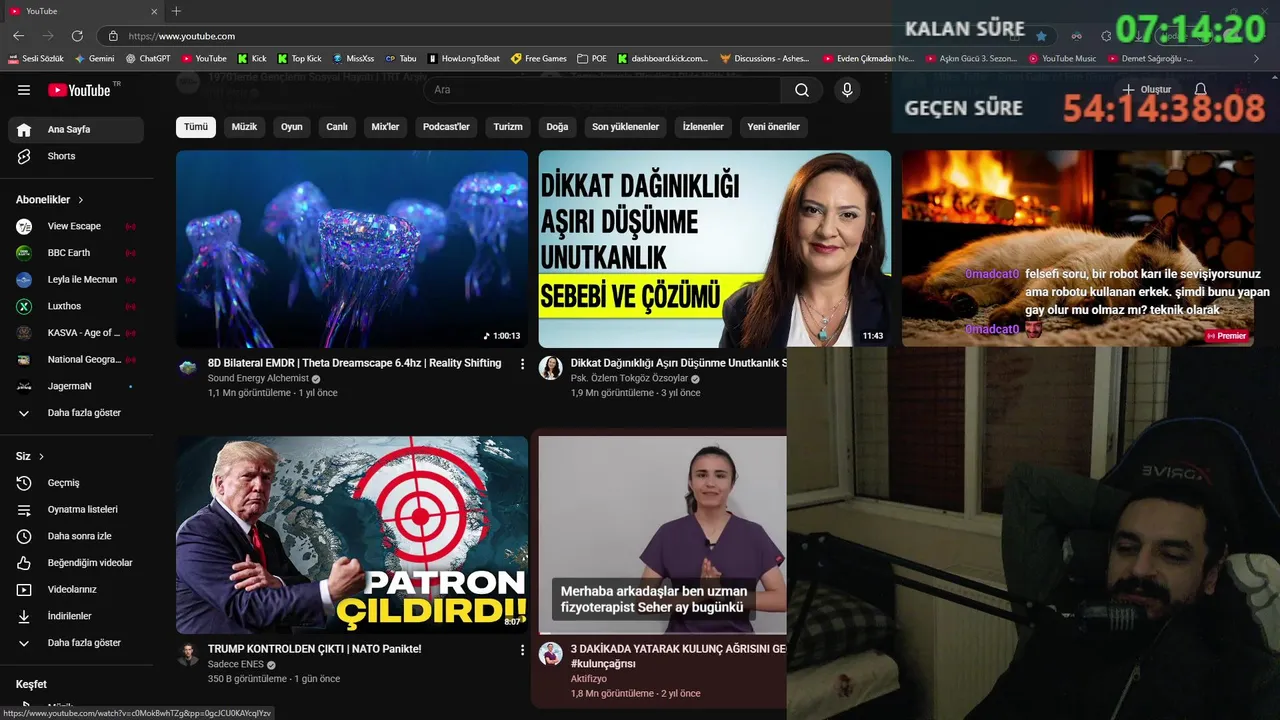Click Sadece ENES channel avatar
This screenshot has width=1280, height=720.
coord(188,654)
